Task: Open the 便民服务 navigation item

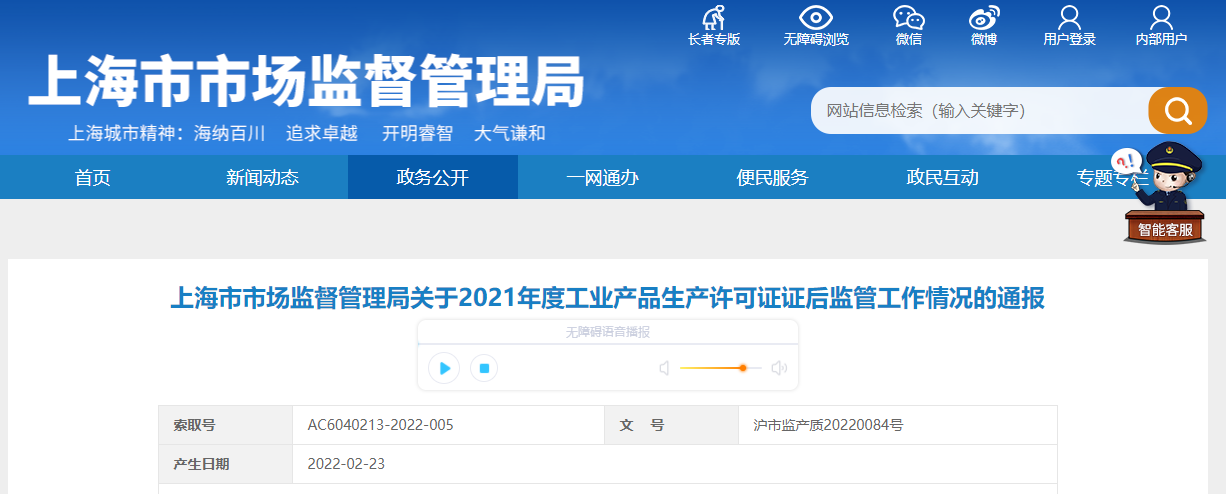Action: tap(772, 178)
